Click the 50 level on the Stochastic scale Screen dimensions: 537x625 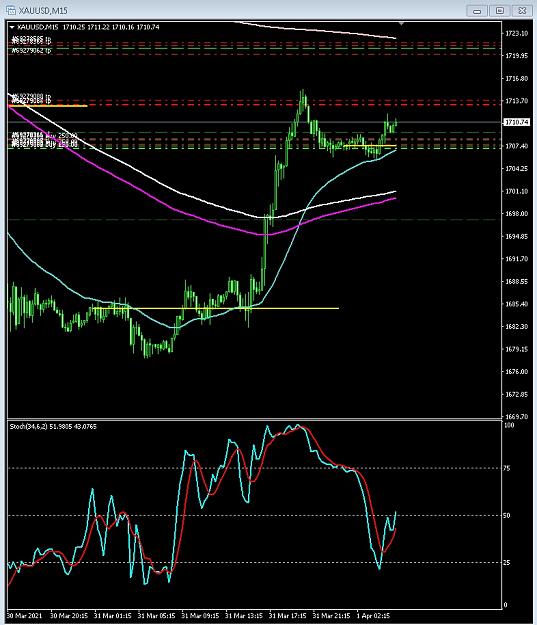coord(507,515)
